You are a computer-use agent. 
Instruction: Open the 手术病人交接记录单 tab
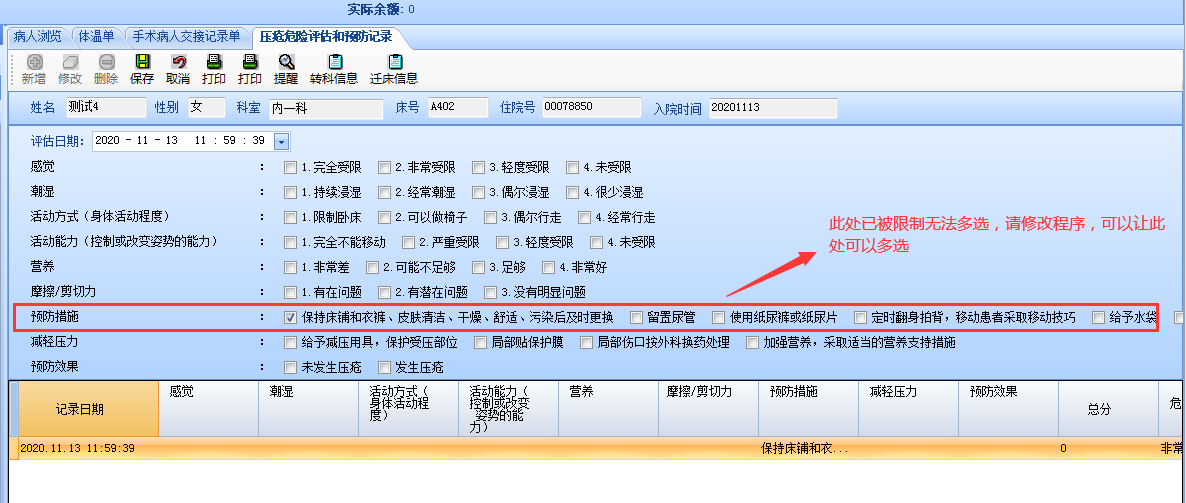coord(186,36)
